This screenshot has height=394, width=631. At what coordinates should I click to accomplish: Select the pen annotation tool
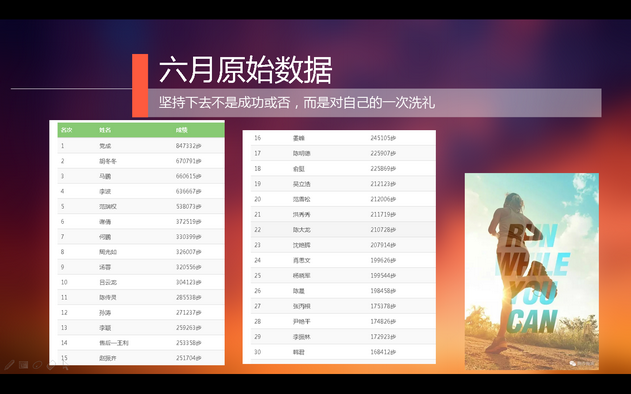click(9, 365)
